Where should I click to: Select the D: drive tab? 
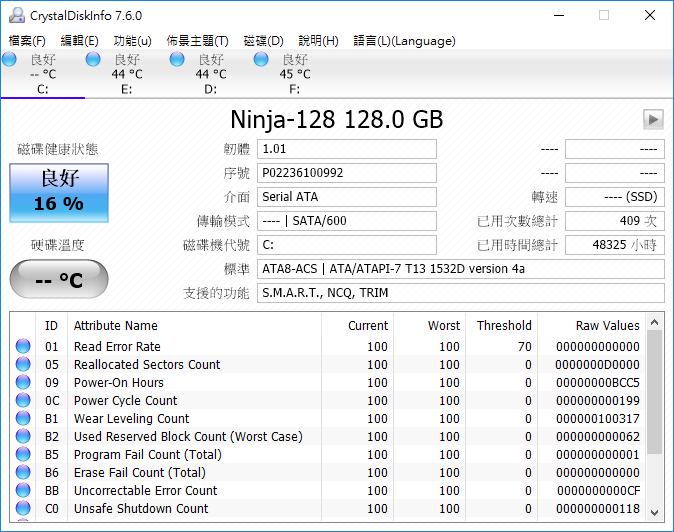coord(211,74)
